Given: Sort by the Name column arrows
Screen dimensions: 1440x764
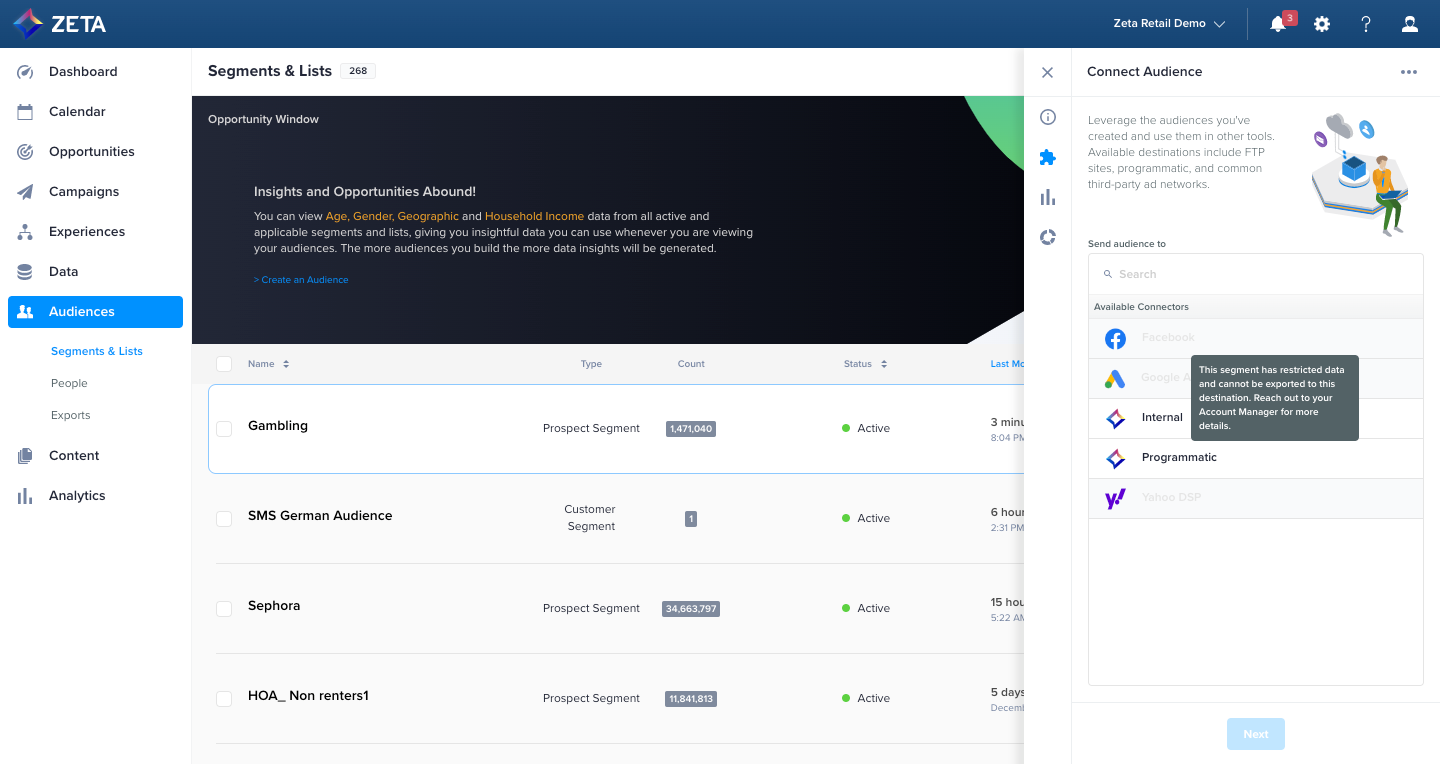Looking at the screenshot, I should point(286,364).
